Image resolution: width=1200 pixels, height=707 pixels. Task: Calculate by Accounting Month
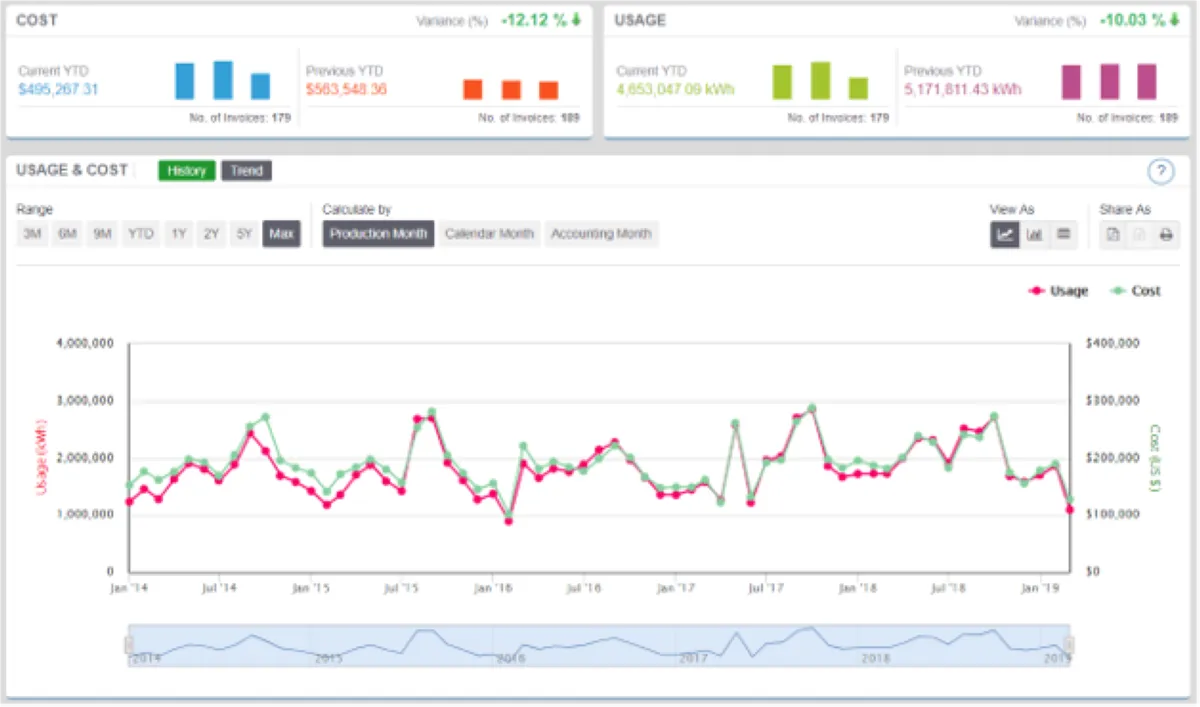601,234
